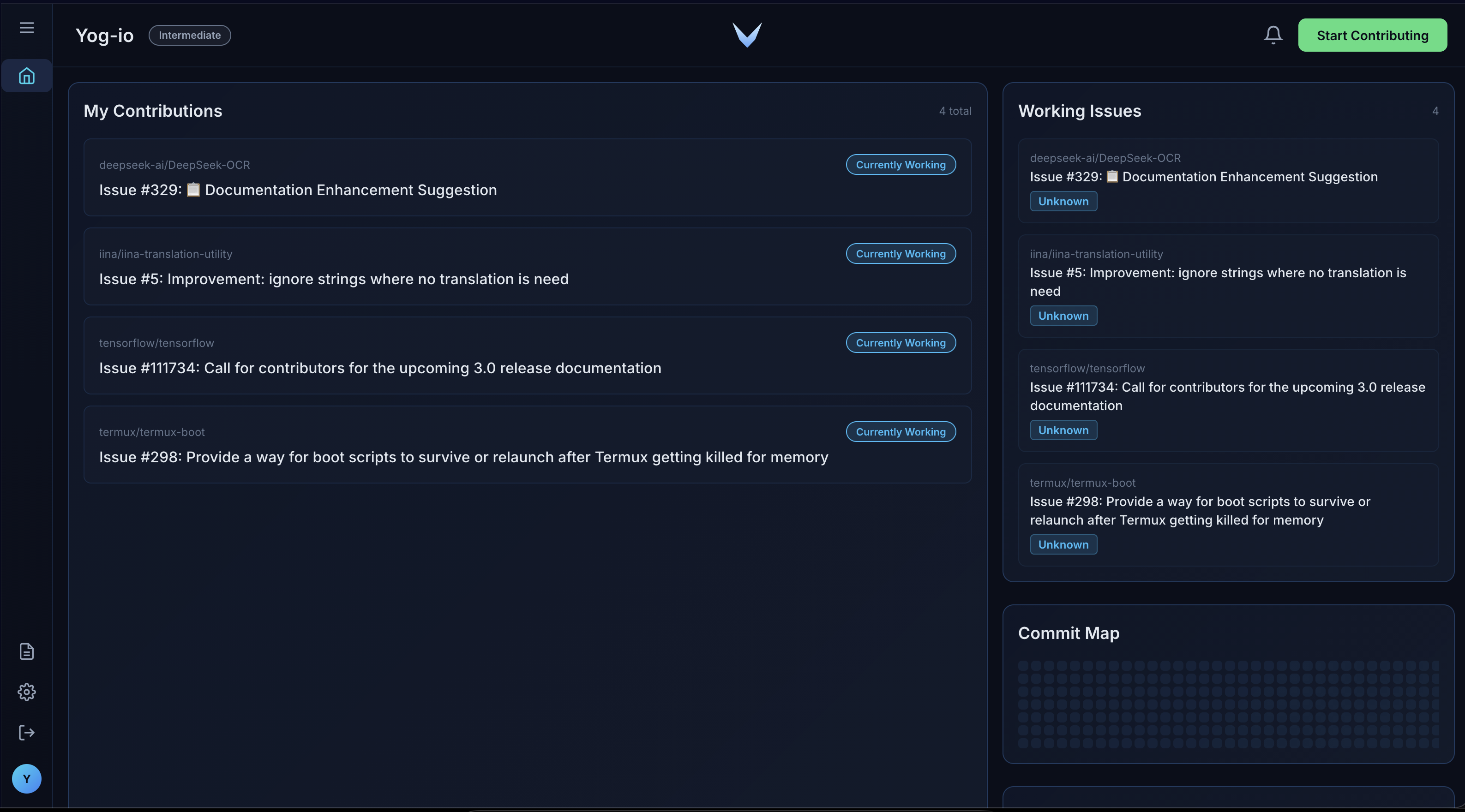1465x812 pixels.
Task: Open the Y user avatar
Action: (27, 778)
